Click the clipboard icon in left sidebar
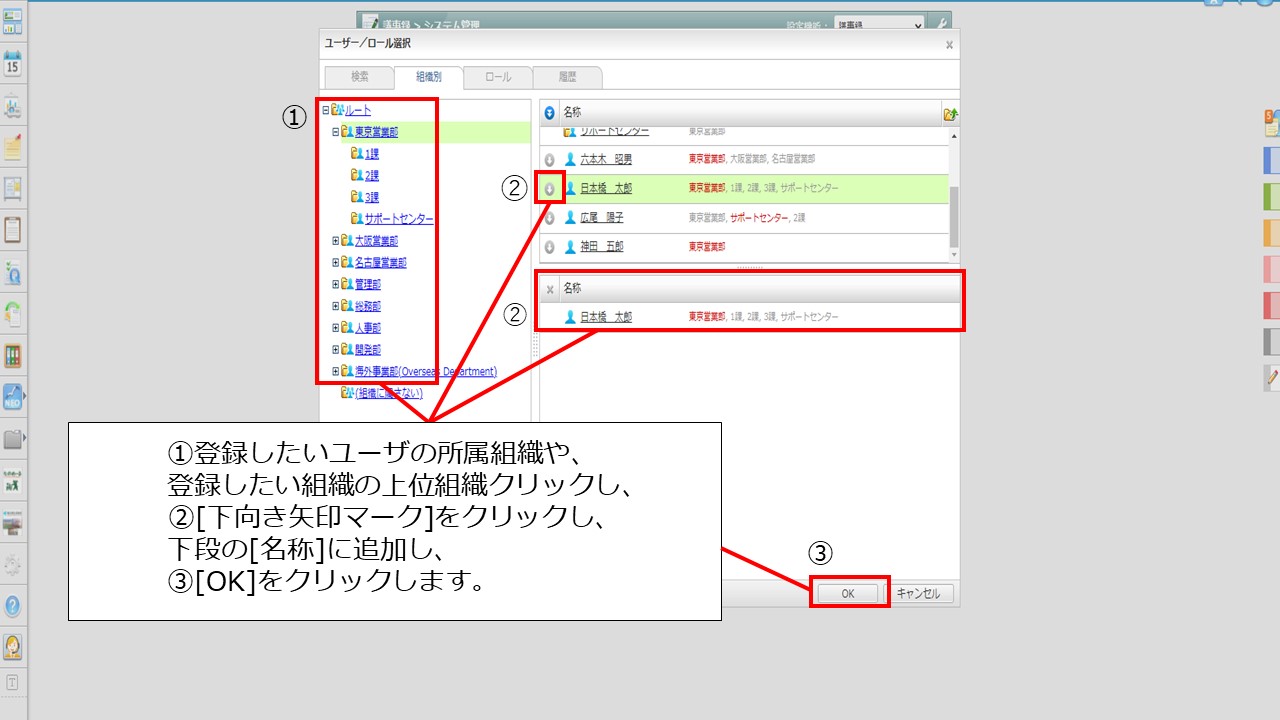The width and height of the screenshot is (1280, 720). click(13, 230)
